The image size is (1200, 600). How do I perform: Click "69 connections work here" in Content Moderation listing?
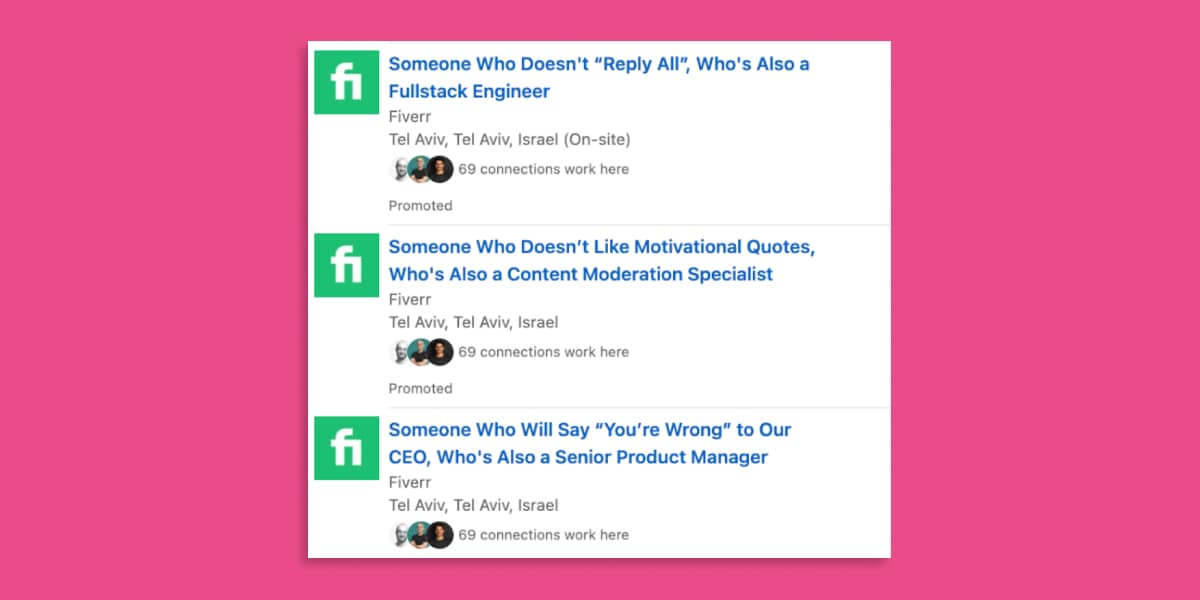click(544, 352)
